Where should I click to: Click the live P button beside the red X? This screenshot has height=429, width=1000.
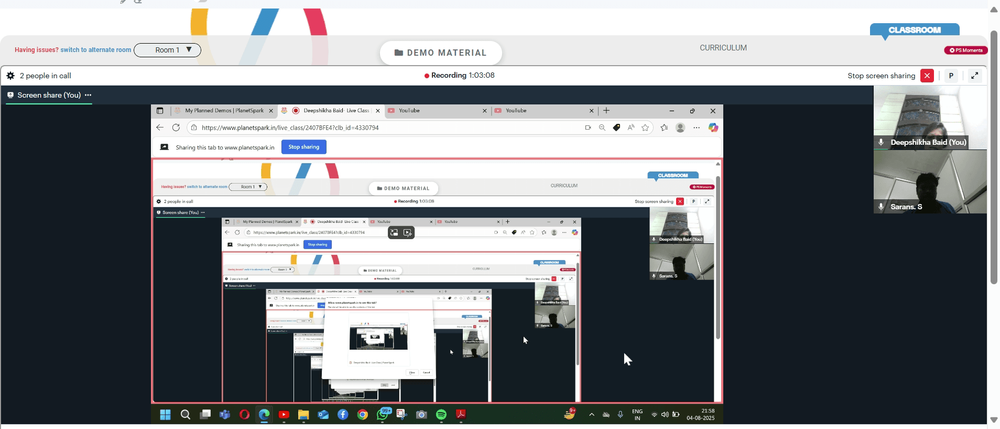tap(950, 76)
